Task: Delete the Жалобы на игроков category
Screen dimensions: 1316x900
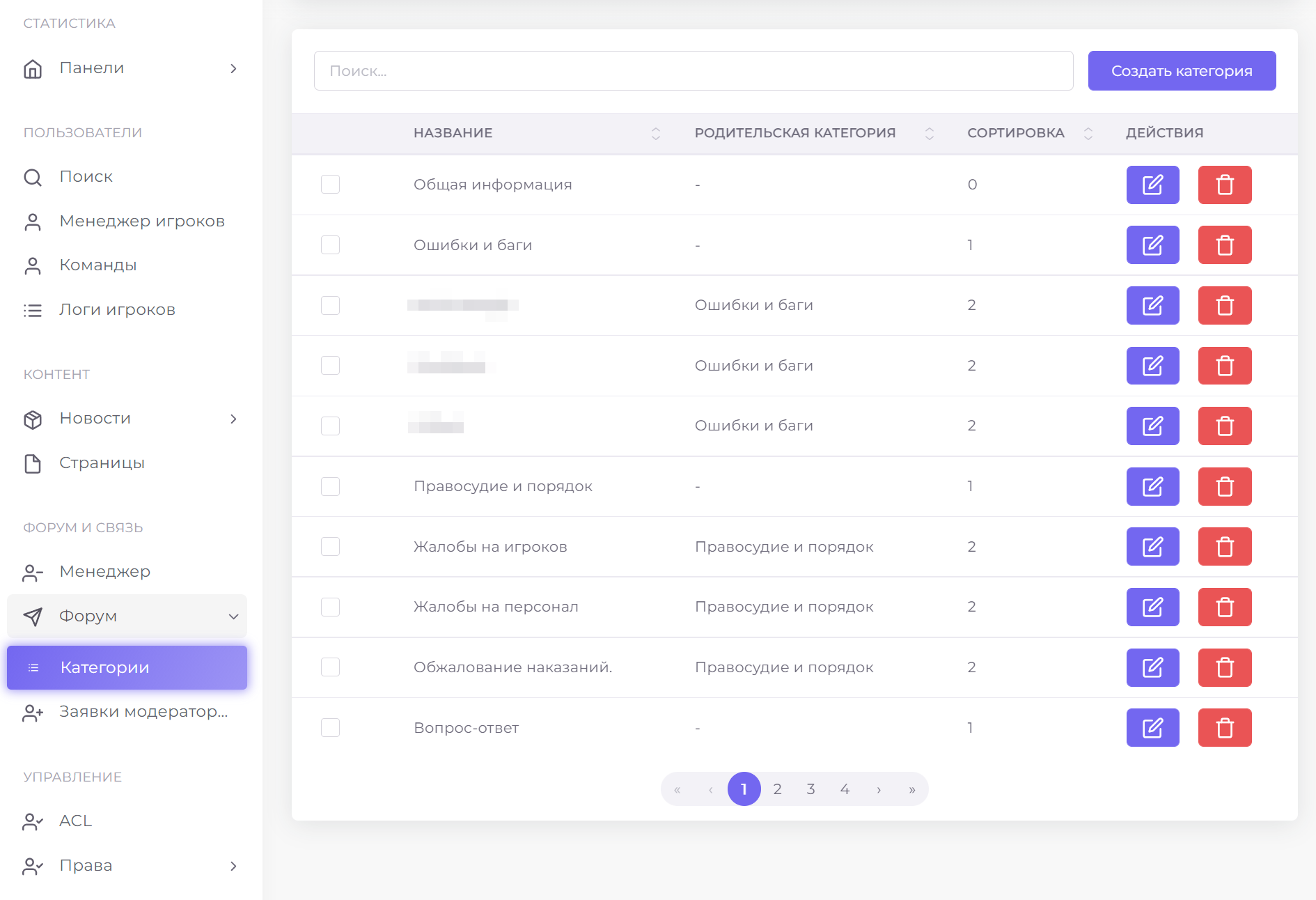Action: point(1225,547)
